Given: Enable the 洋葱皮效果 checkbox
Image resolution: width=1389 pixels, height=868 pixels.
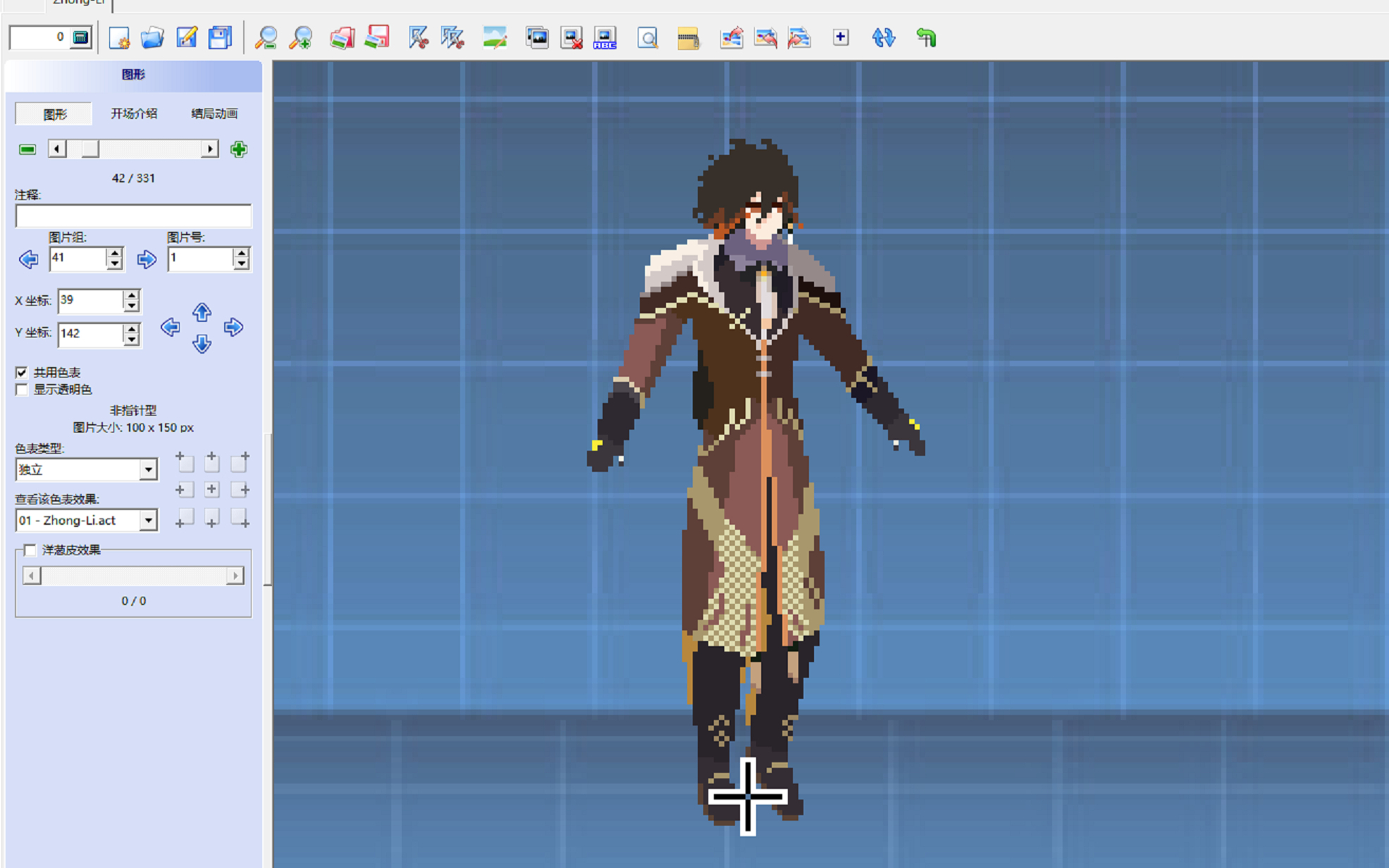Looking at the screenshot, I should pos(30,550).
